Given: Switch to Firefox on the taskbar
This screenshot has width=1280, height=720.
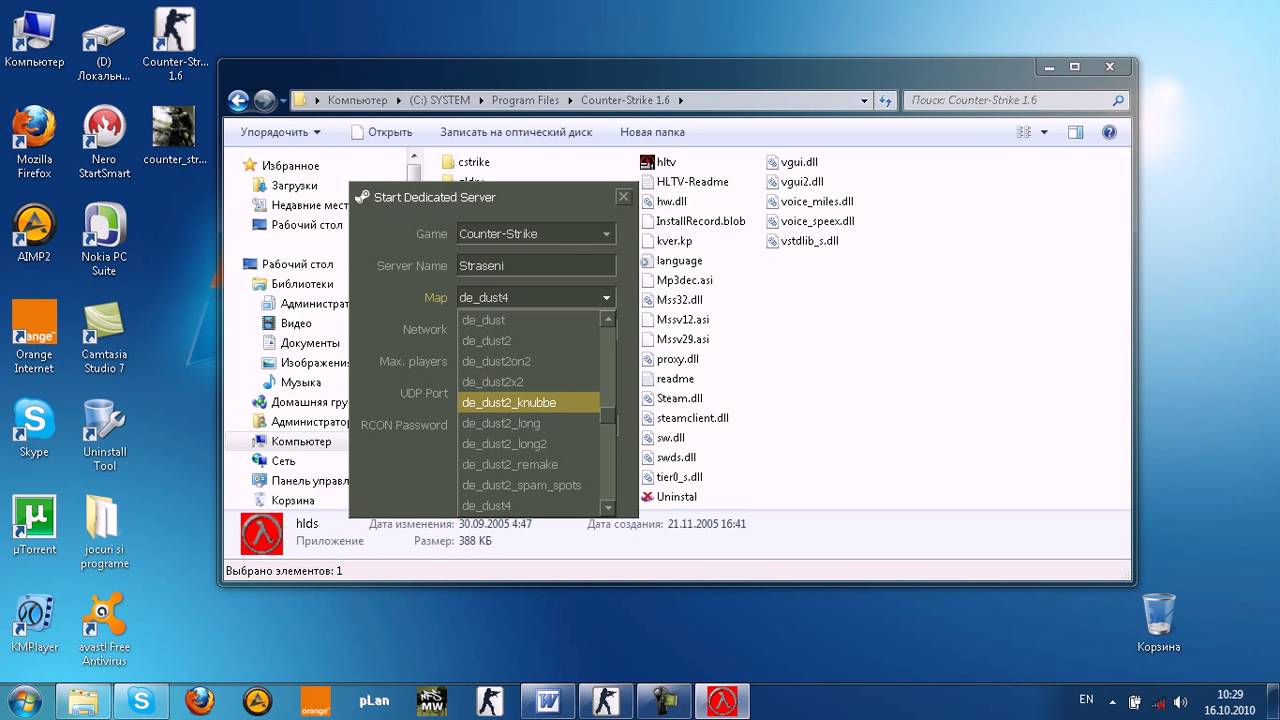Looking at the screenshot, I should (x=200, y=701).
